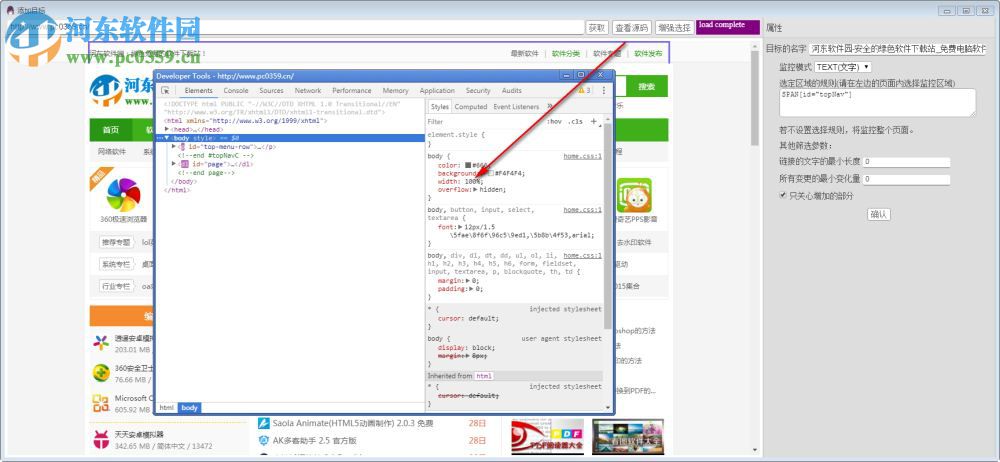
Task: Collapse the body element node
Action: [x=167, y=138]
